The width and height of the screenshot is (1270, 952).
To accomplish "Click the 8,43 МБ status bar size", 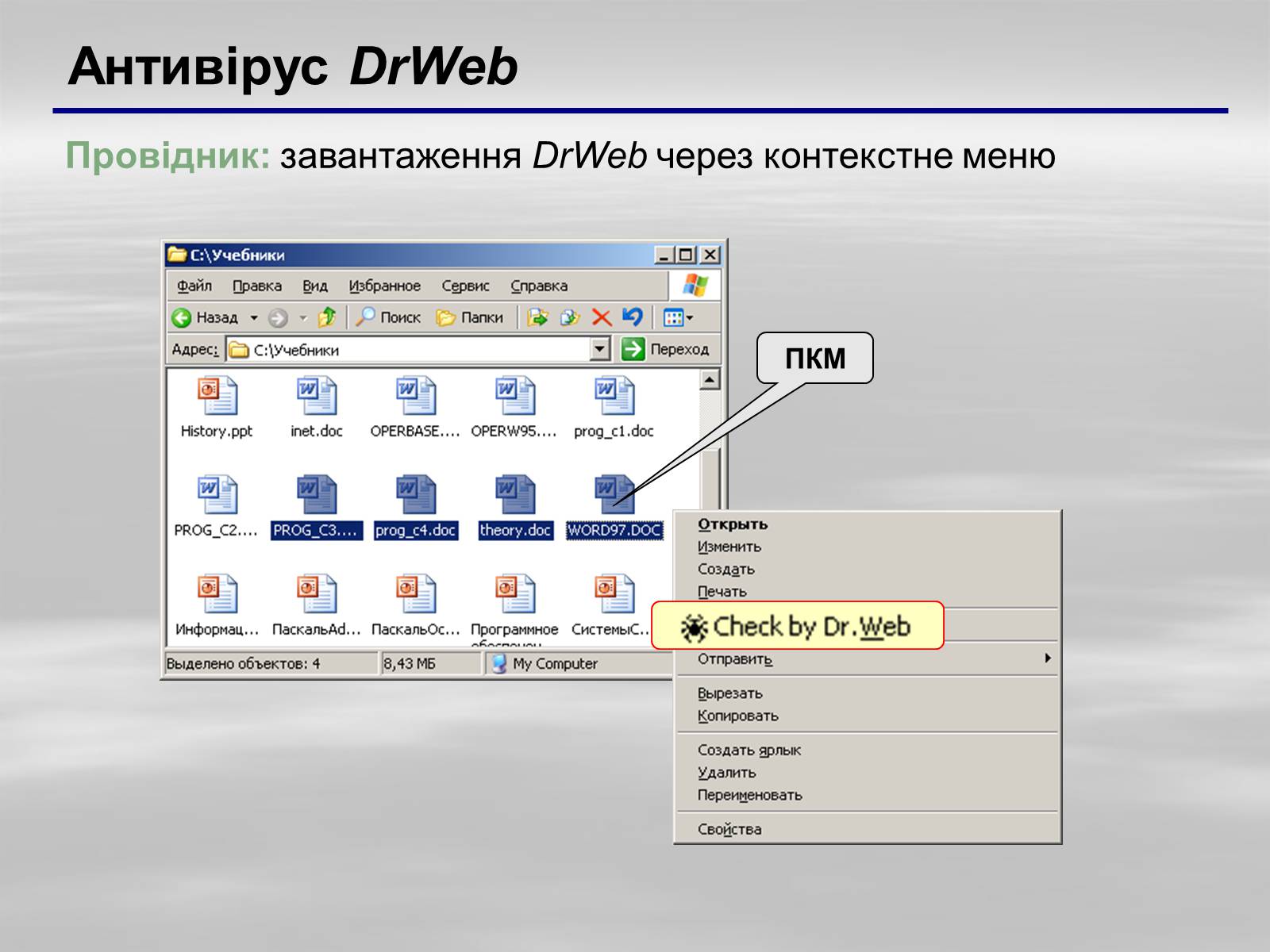I will coord(410,663).
